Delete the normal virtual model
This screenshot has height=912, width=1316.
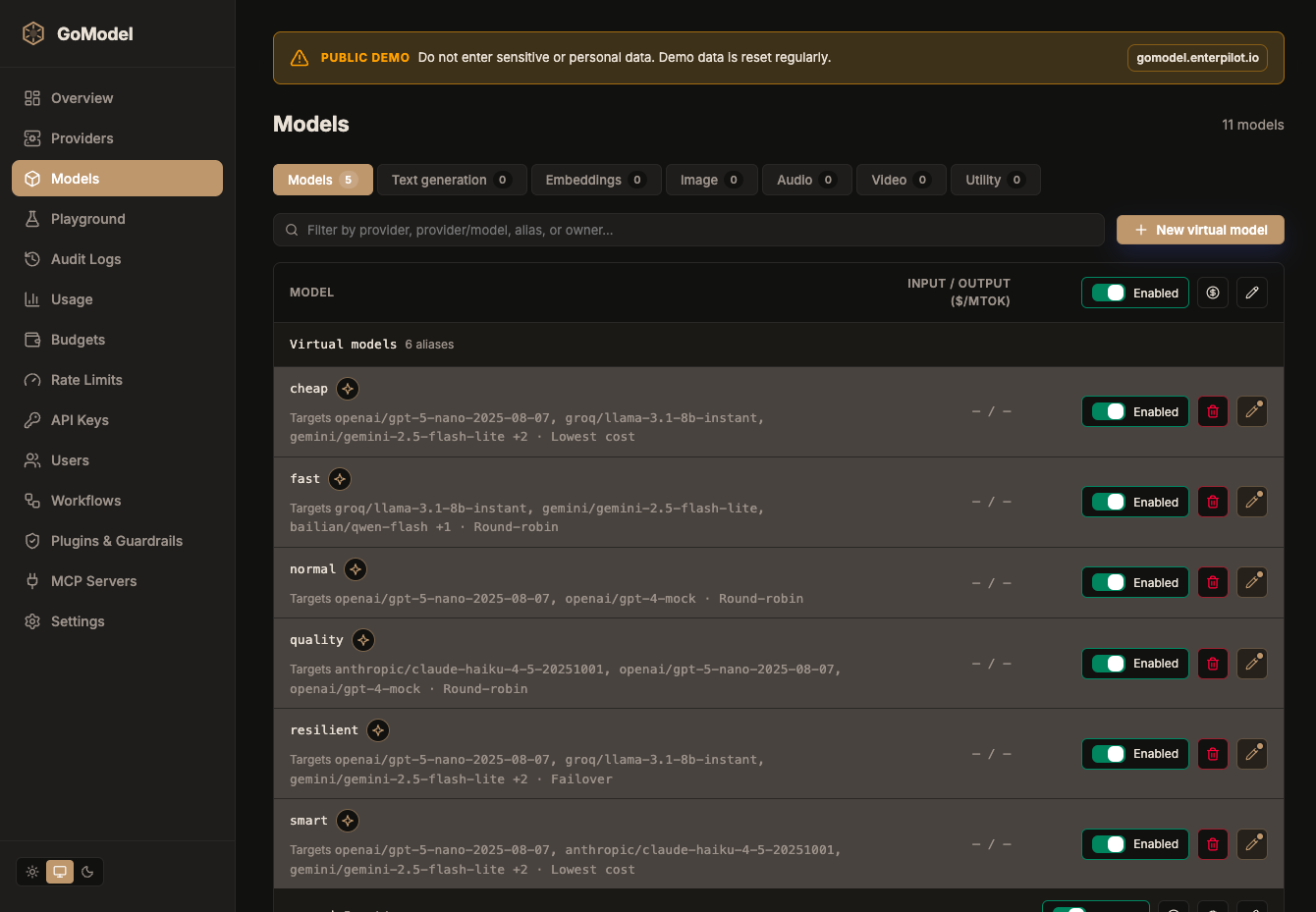tap(1213, 583)
